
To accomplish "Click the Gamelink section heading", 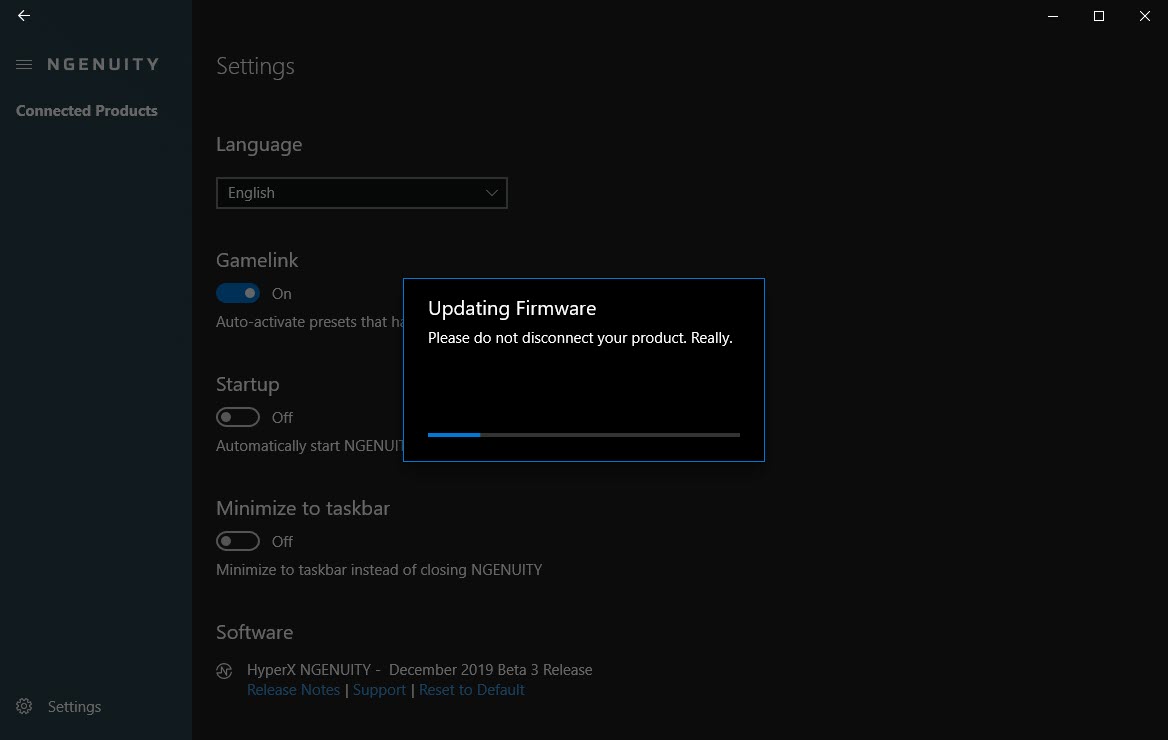I will point(257,260).
